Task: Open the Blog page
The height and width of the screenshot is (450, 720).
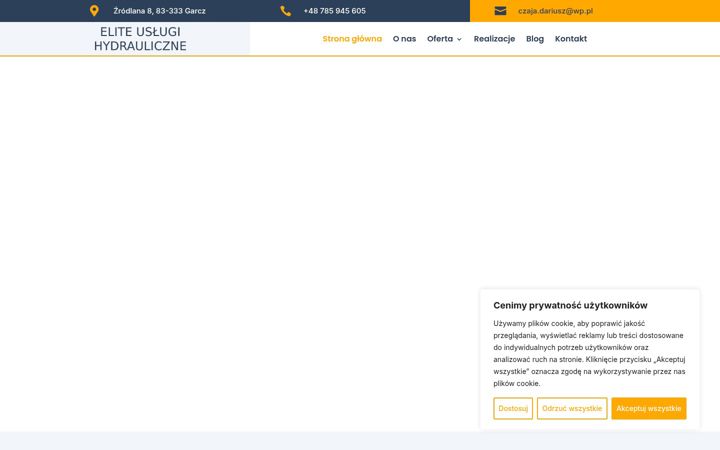Action: pos(534,39)
